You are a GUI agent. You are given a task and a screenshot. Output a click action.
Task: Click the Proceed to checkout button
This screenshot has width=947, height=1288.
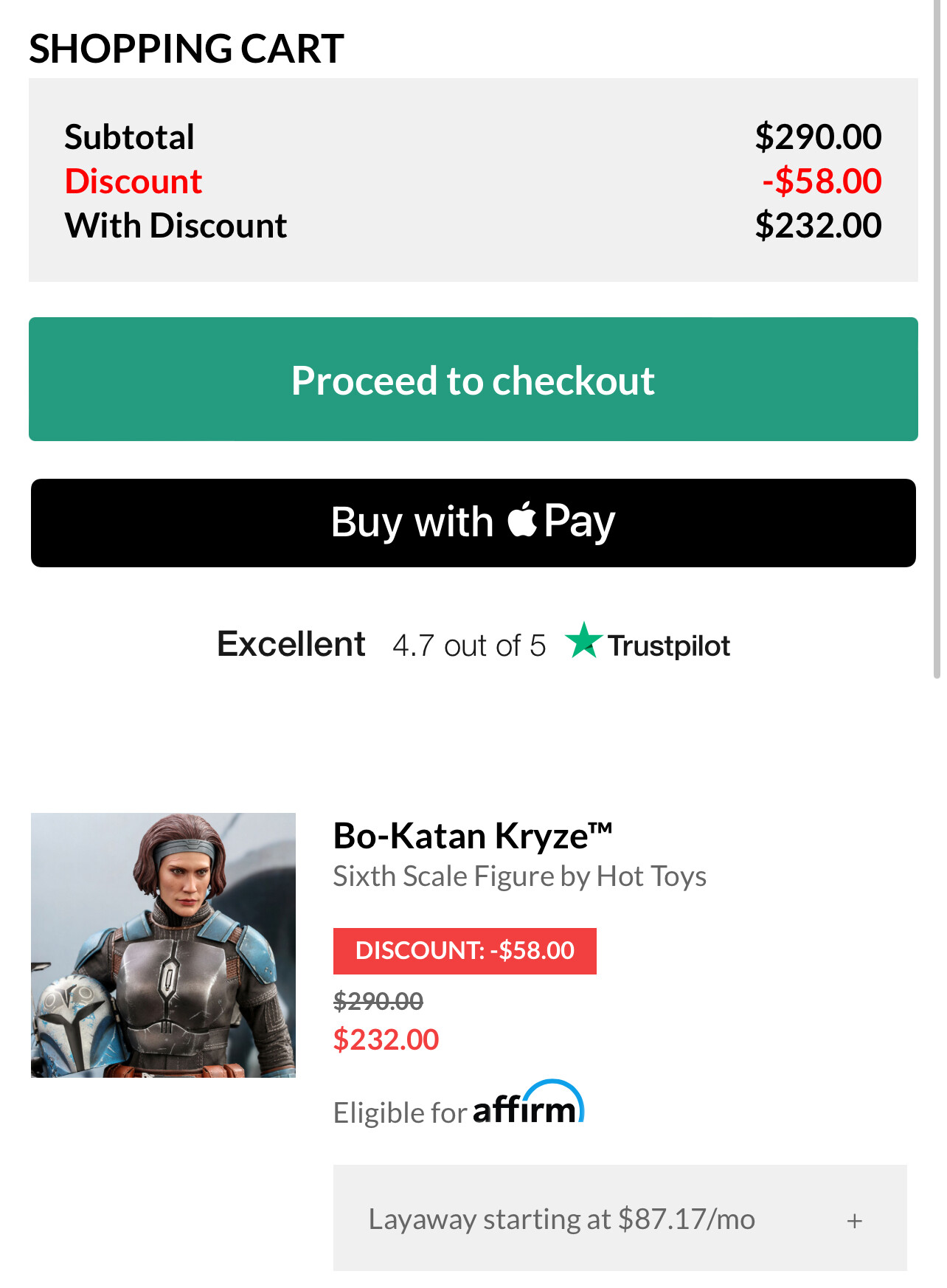473,379
